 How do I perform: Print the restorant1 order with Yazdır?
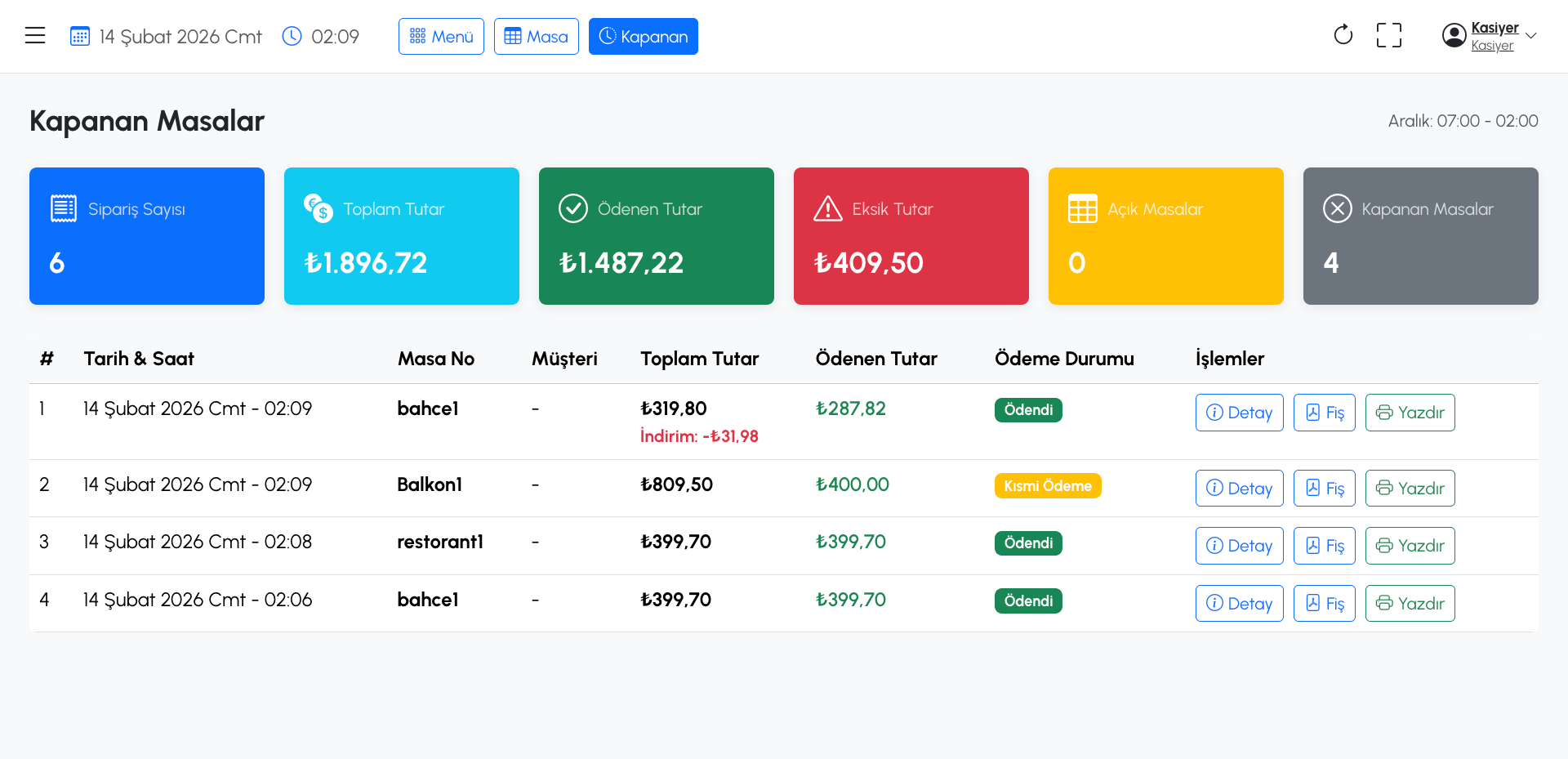click(x=1410, y=546)
